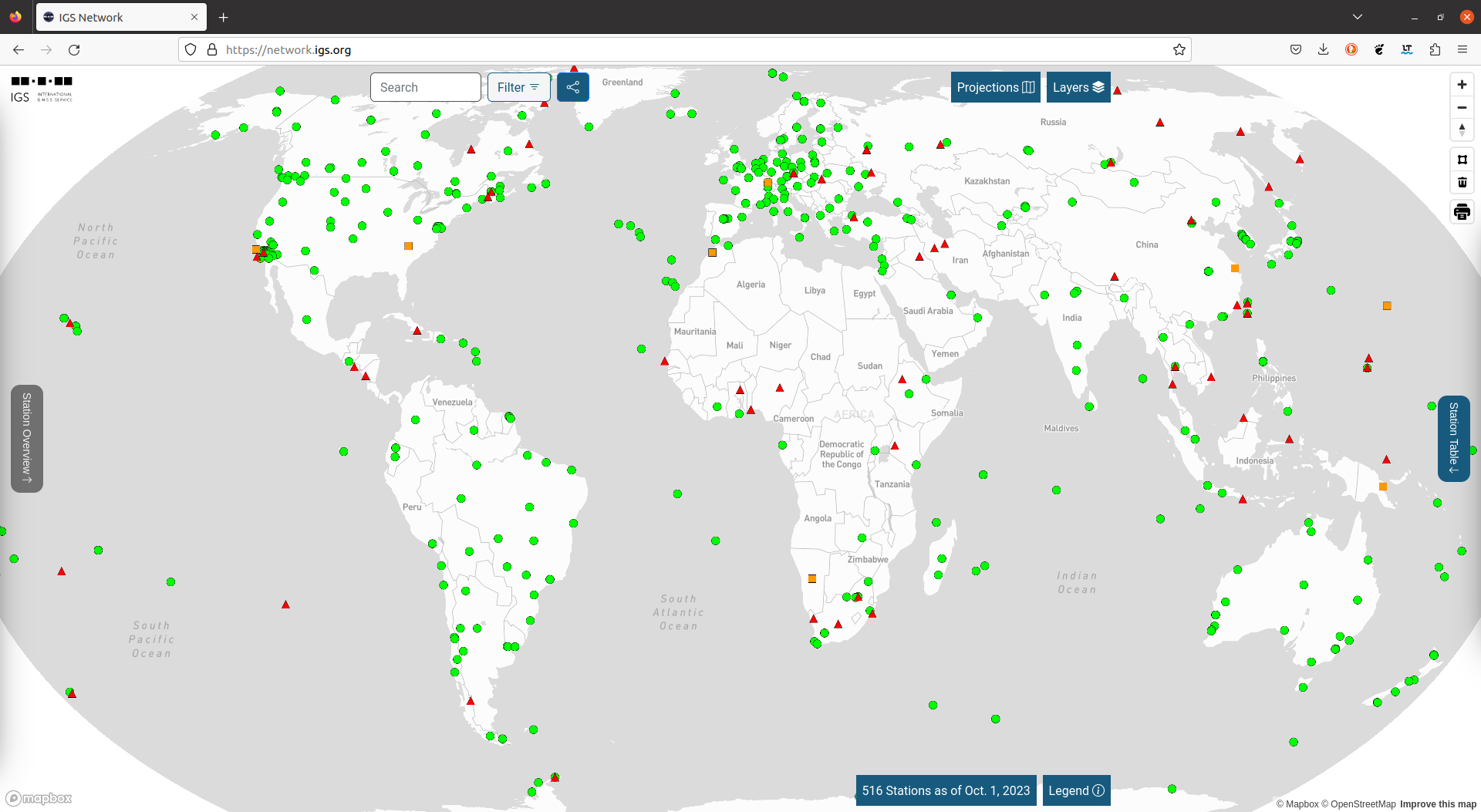Expand the Station Table side panel

click(1453, 438)
